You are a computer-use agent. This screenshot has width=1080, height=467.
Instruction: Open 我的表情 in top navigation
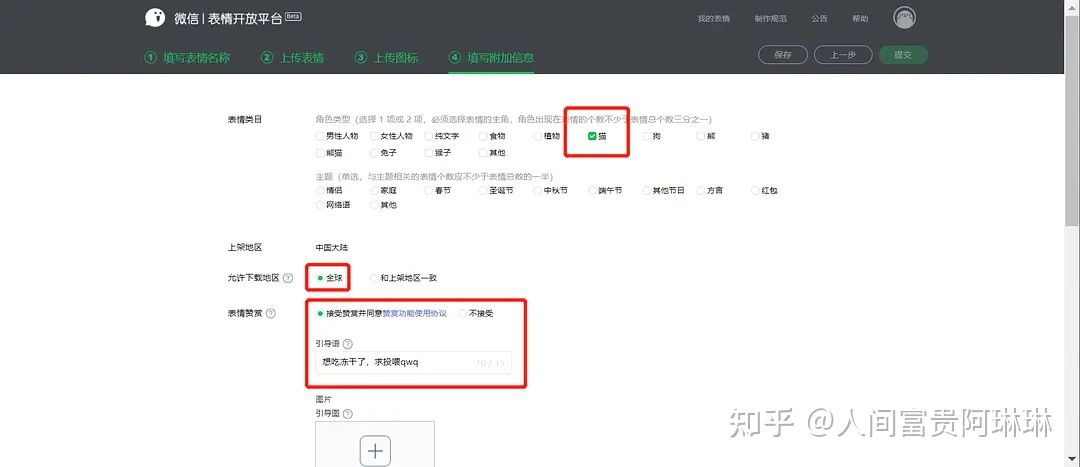point(714,19)
